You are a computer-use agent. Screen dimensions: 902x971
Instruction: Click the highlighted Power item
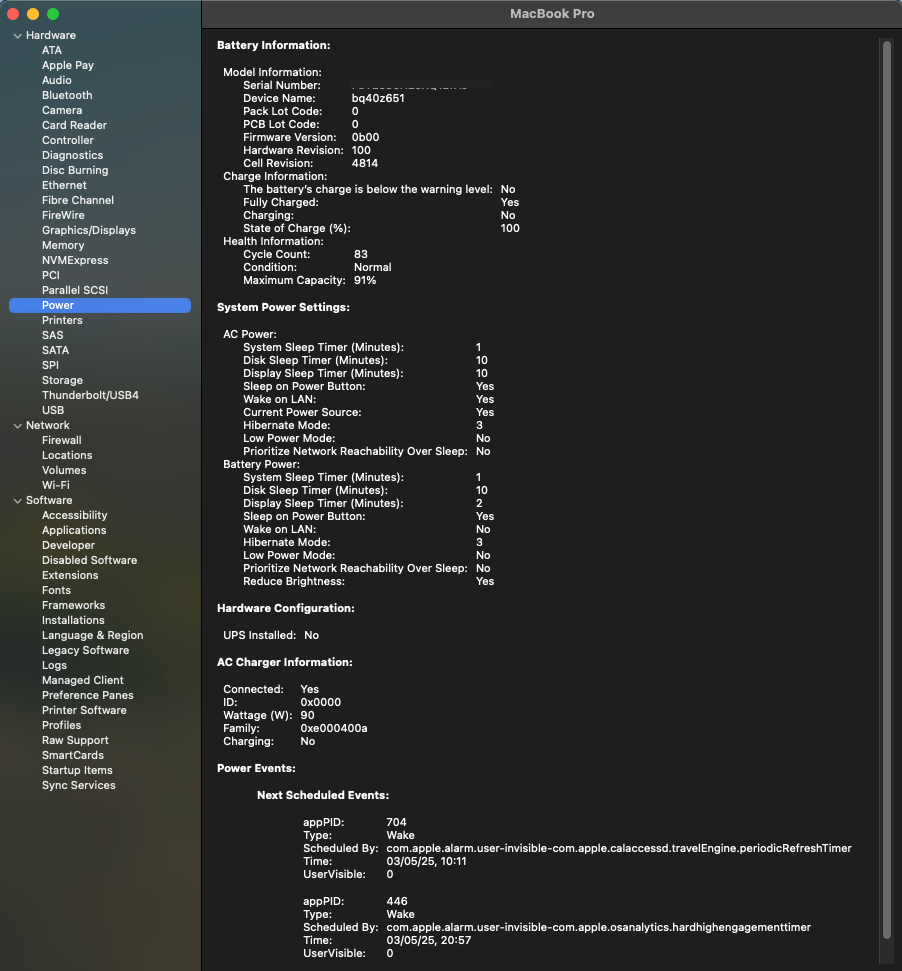(100, 305)
